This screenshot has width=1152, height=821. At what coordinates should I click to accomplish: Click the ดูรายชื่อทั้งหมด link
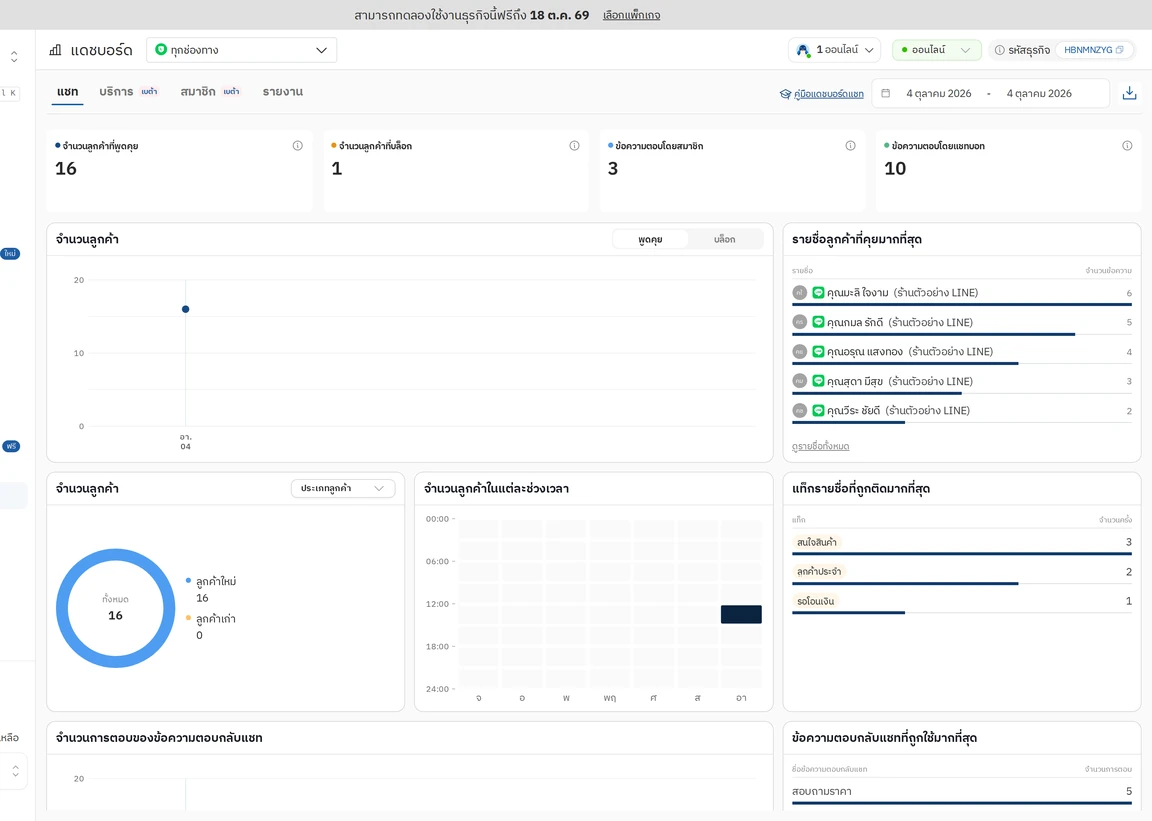821,446
